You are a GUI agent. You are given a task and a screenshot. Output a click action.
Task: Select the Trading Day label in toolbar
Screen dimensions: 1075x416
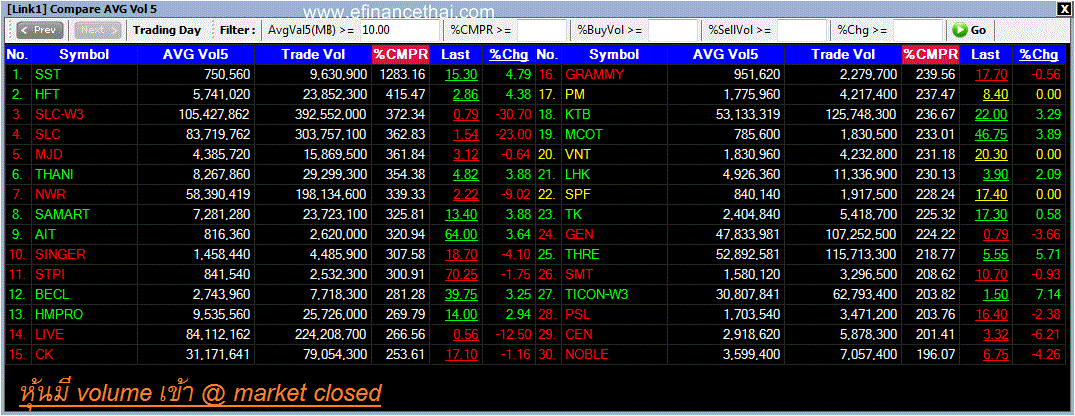pos(167,30)
